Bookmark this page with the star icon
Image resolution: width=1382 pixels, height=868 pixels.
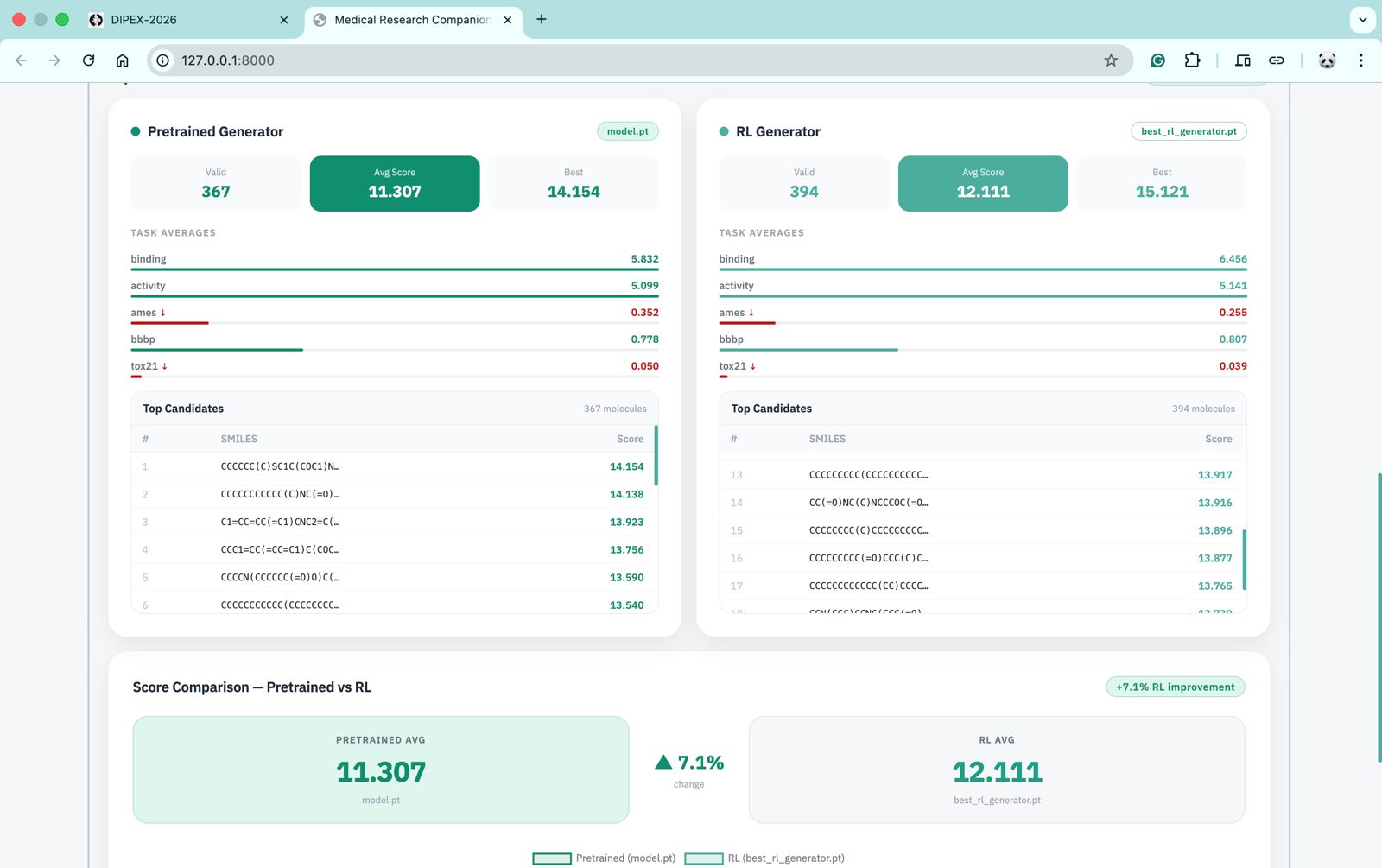coord(1111,60)
